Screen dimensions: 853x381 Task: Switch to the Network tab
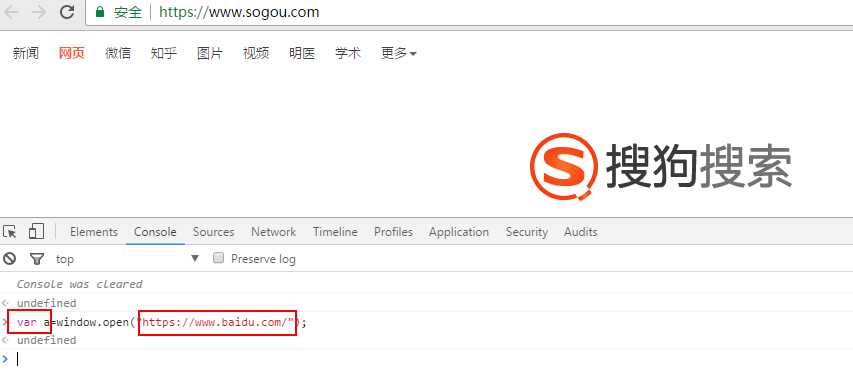click(274, 232)
